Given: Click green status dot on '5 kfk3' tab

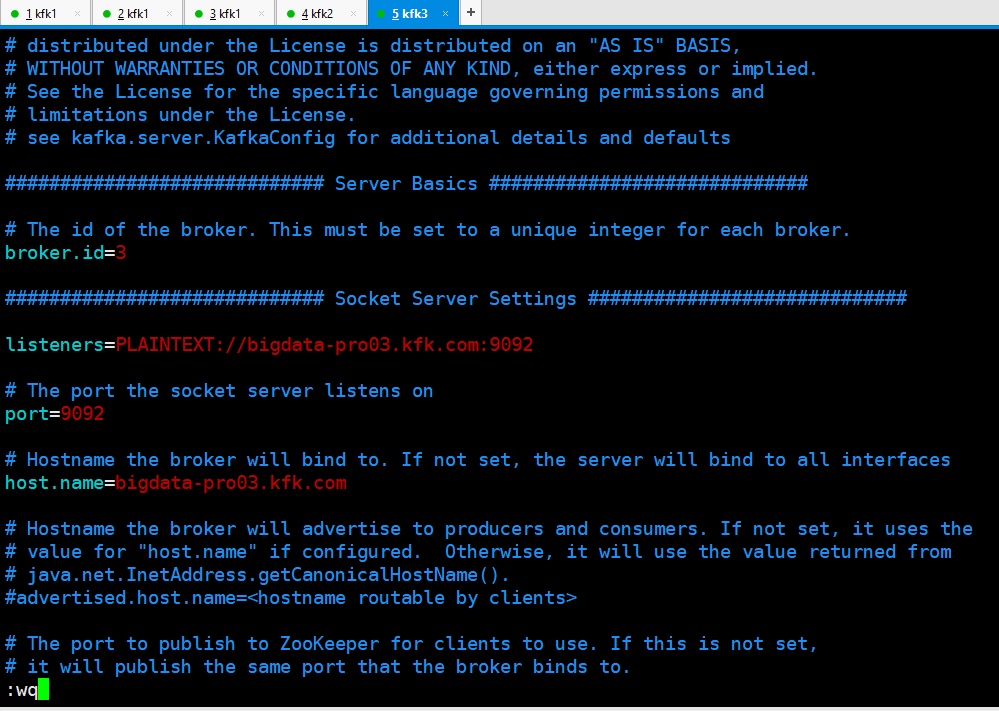Looking at the screenshot, I should tap(381, 14).
